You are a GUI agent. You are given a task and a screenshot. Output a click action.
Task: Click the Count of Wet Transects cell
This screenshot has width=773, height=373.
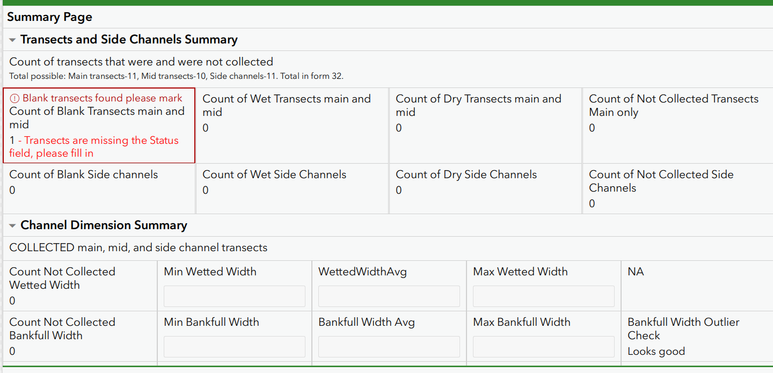click(292, 126)
